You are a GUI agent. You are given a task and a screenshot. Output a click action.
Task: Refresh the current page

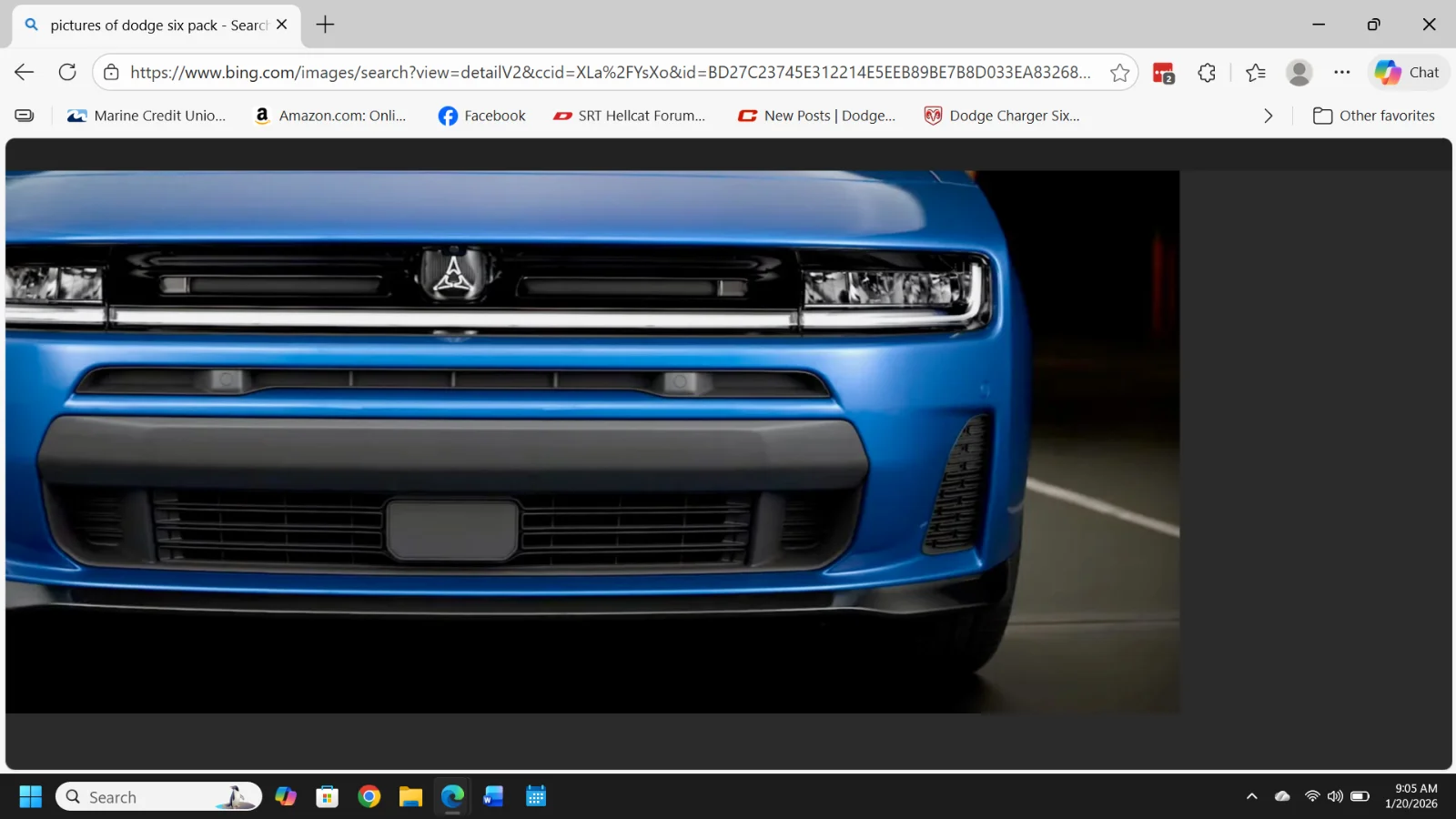(67, 73)
